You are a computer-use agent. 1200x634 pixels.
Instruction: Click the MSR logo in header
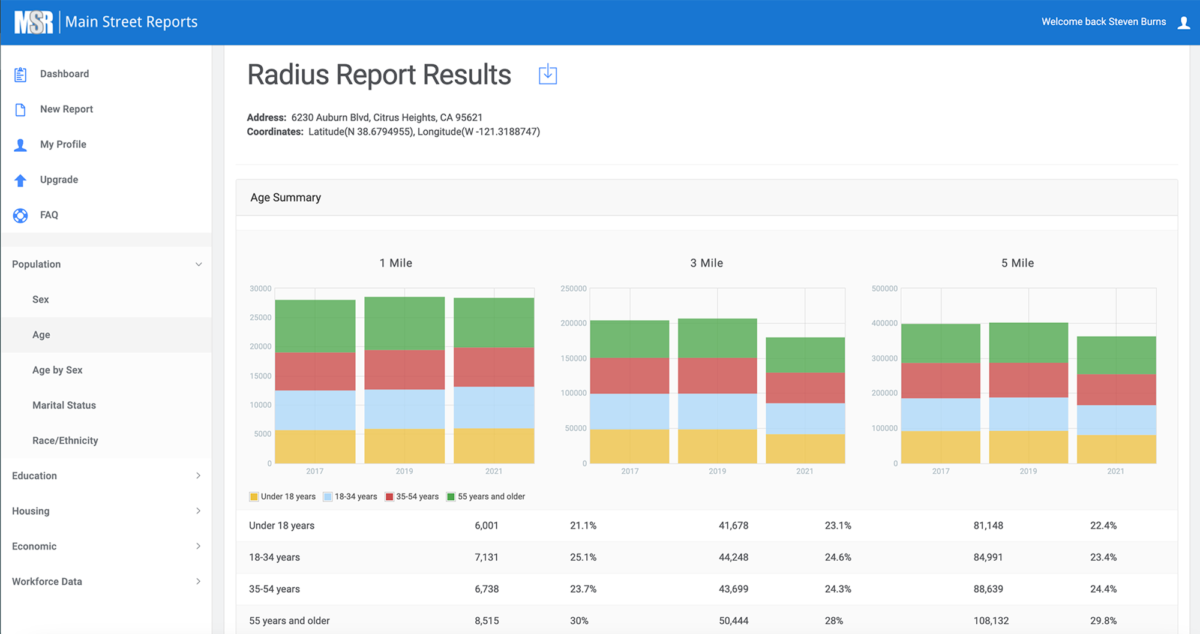click(33, 22)
